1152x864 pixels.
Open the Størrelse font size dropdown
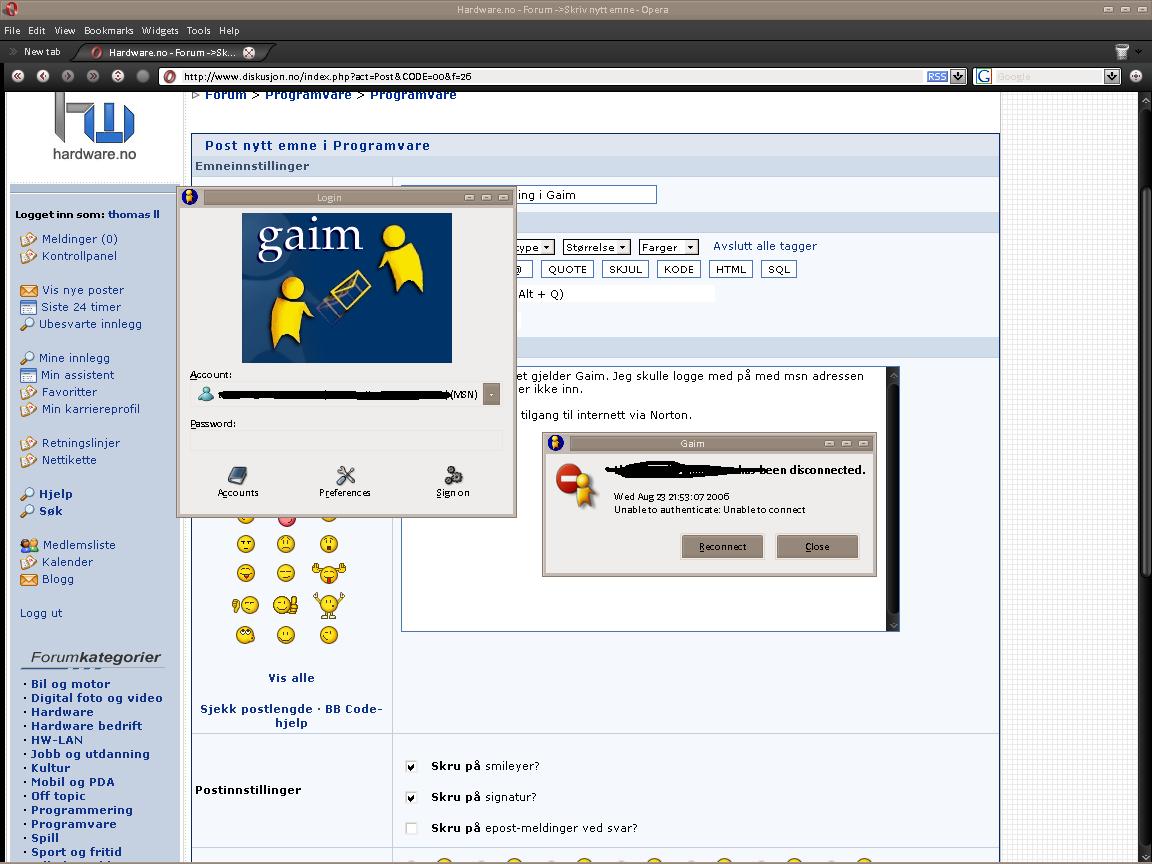click(597, 248)
